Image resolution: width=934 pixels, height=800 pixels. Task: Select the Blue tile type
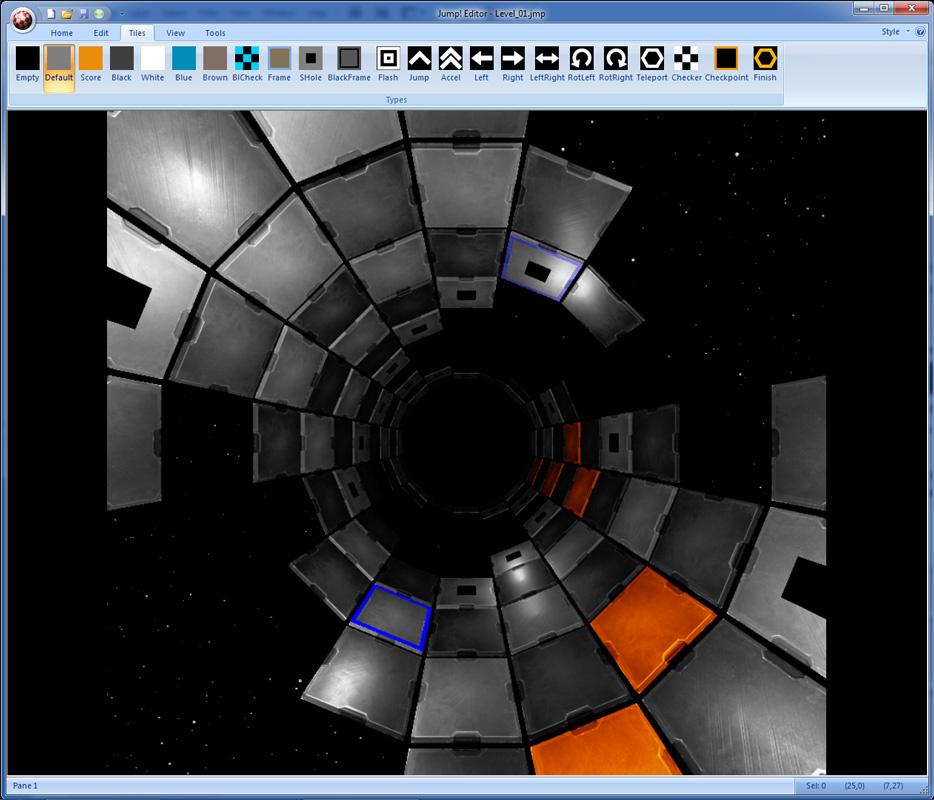coord(183,64)
